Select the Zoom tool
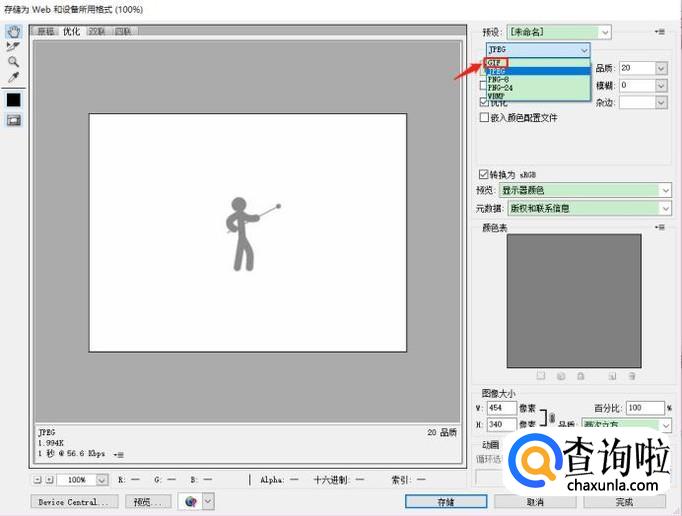The width and height of the screenshot is (682, 516). coord(13,61)
